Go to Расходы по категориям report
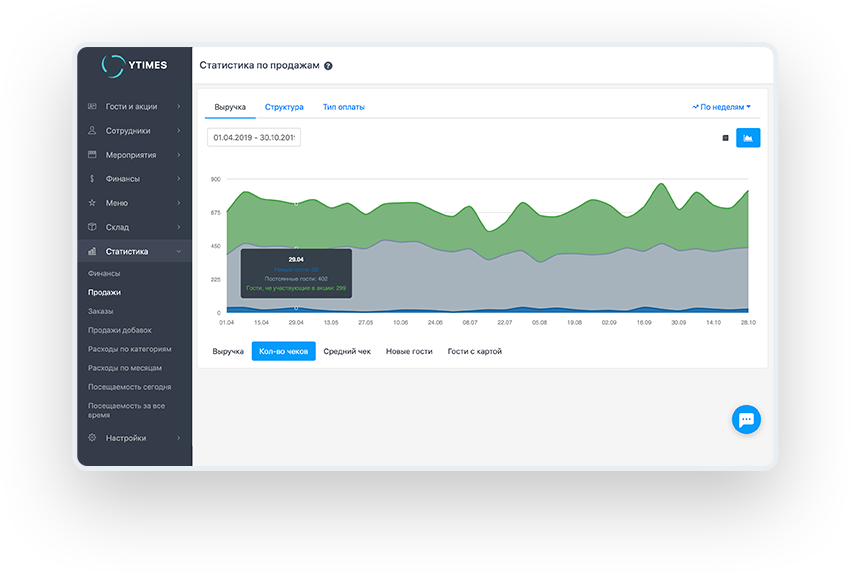The width and height of the screenshot is (851, 573). pos(129,349)
